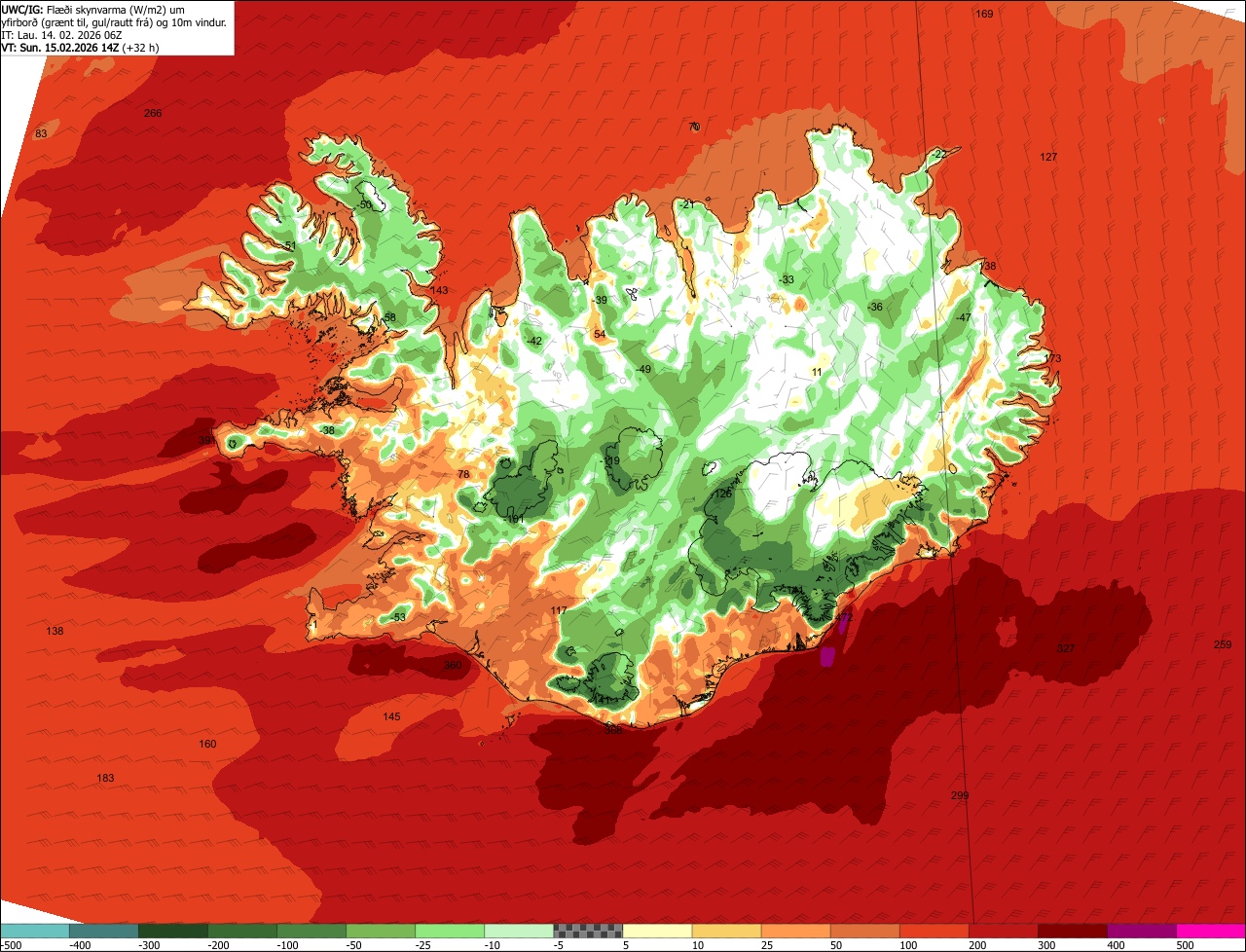Click the -100 to -50 green legend swatch
The width and height of the screenshot is (1246, 952).
pyautogui.click(x=311, y=931)
